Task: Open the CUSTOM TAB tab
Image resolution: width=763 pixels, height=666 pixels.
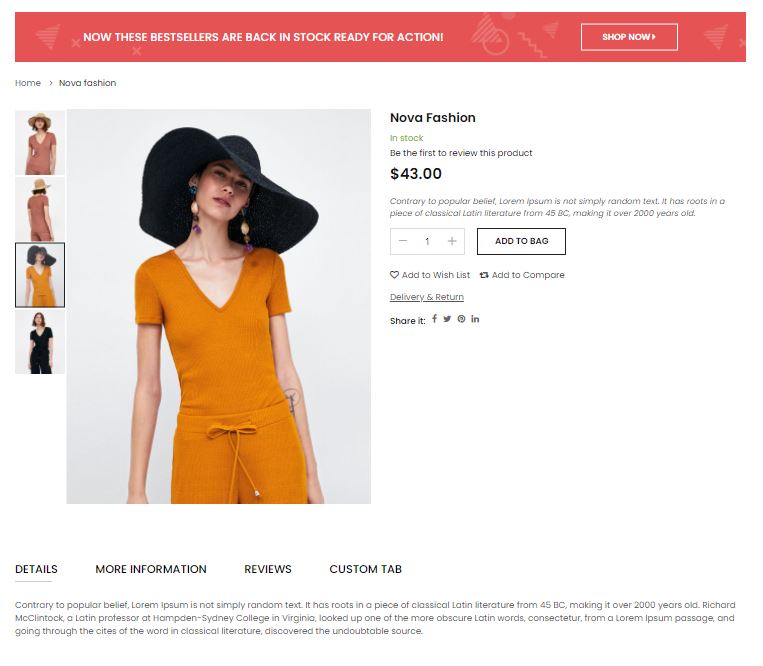Action: pyautogui.click(x=365, y=569)
